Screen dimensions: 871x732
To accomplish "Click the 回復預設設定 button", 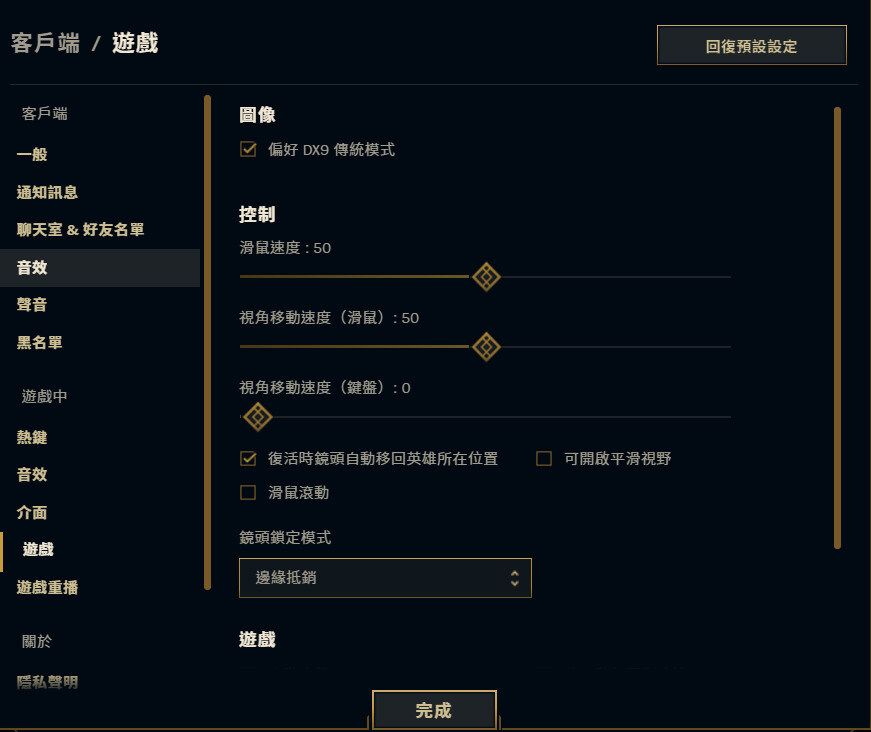I will (751, 45).
